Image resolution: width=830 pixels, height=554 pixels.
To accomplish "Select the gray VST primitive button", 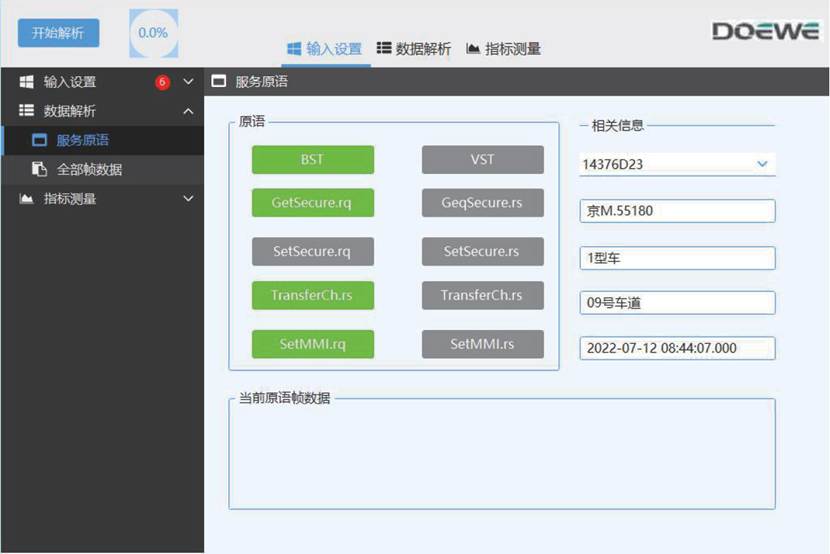I will coord(482,160).
